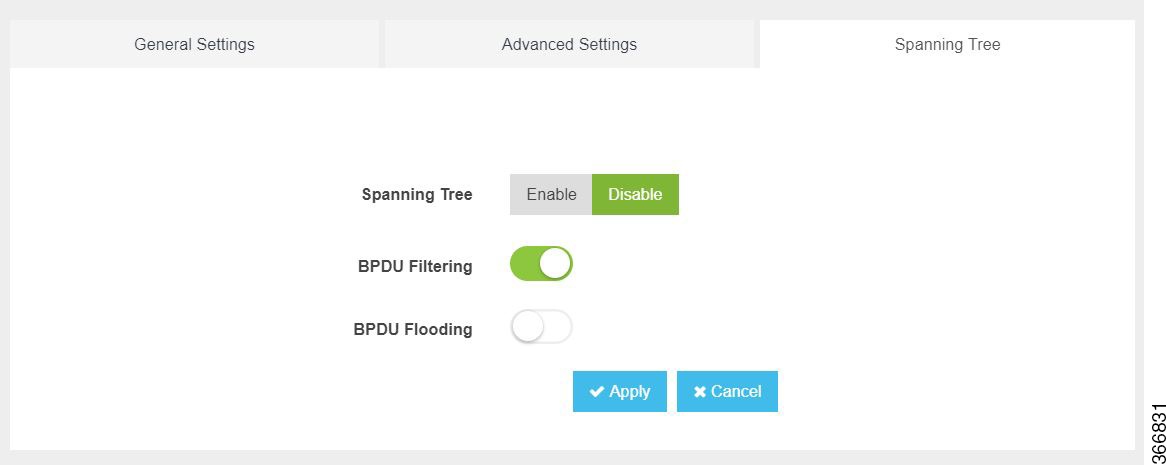
Task: Click the white knob of BPDU Flooding switch
Action: point(528,327)
